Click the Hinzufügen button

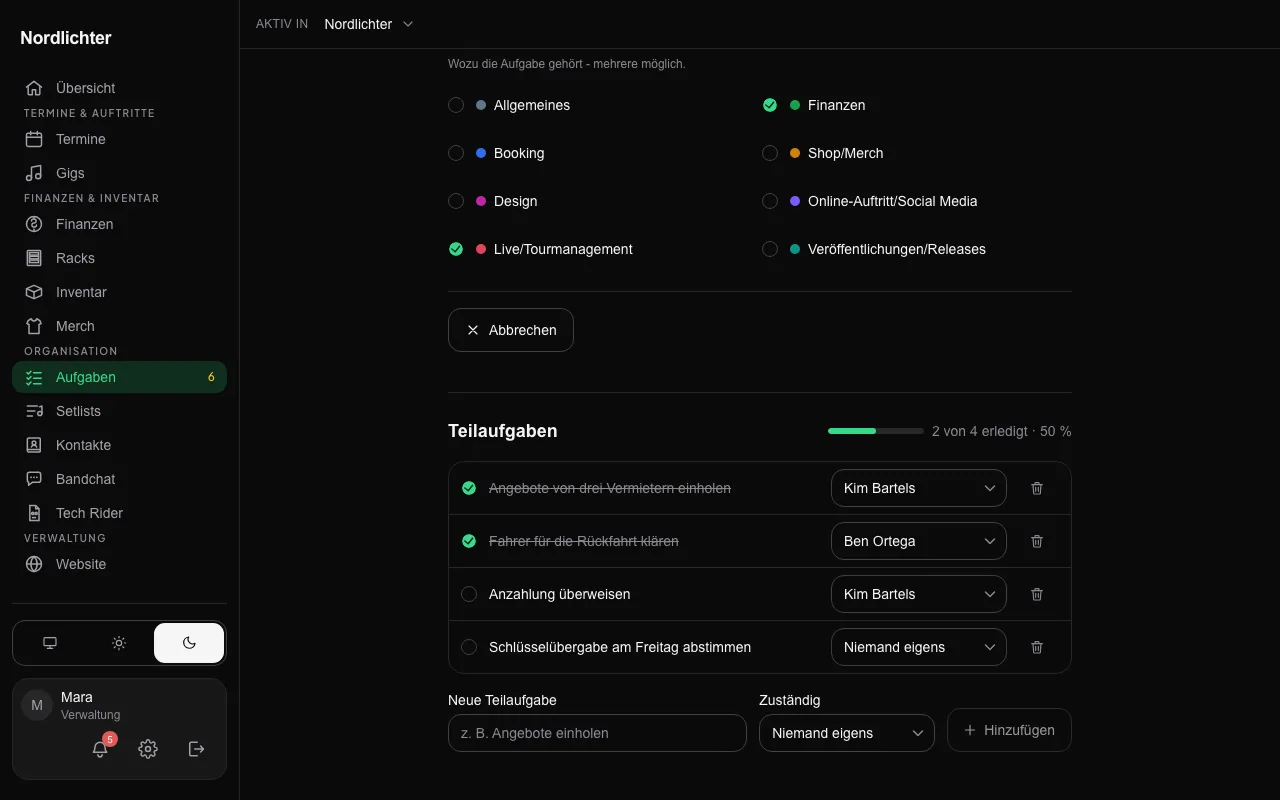[1009, 730]
